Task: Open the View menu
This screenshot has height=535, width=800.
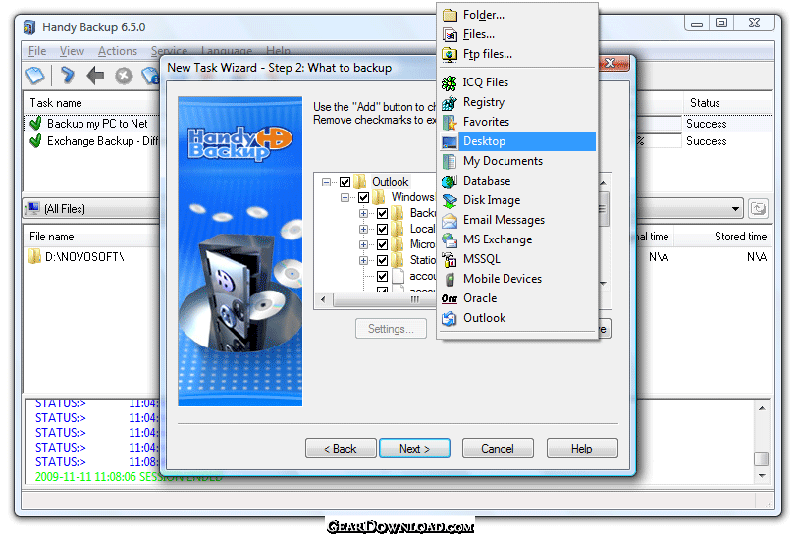Action: pyautogui.click(x=71, y=51)
